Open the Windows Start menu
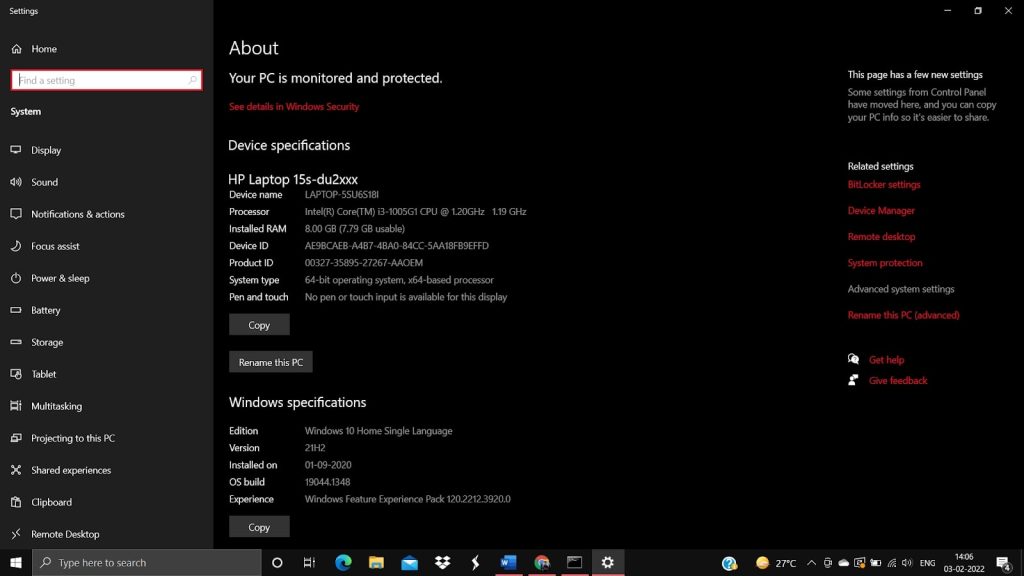 pyautogui.click(x=16, y=562)
